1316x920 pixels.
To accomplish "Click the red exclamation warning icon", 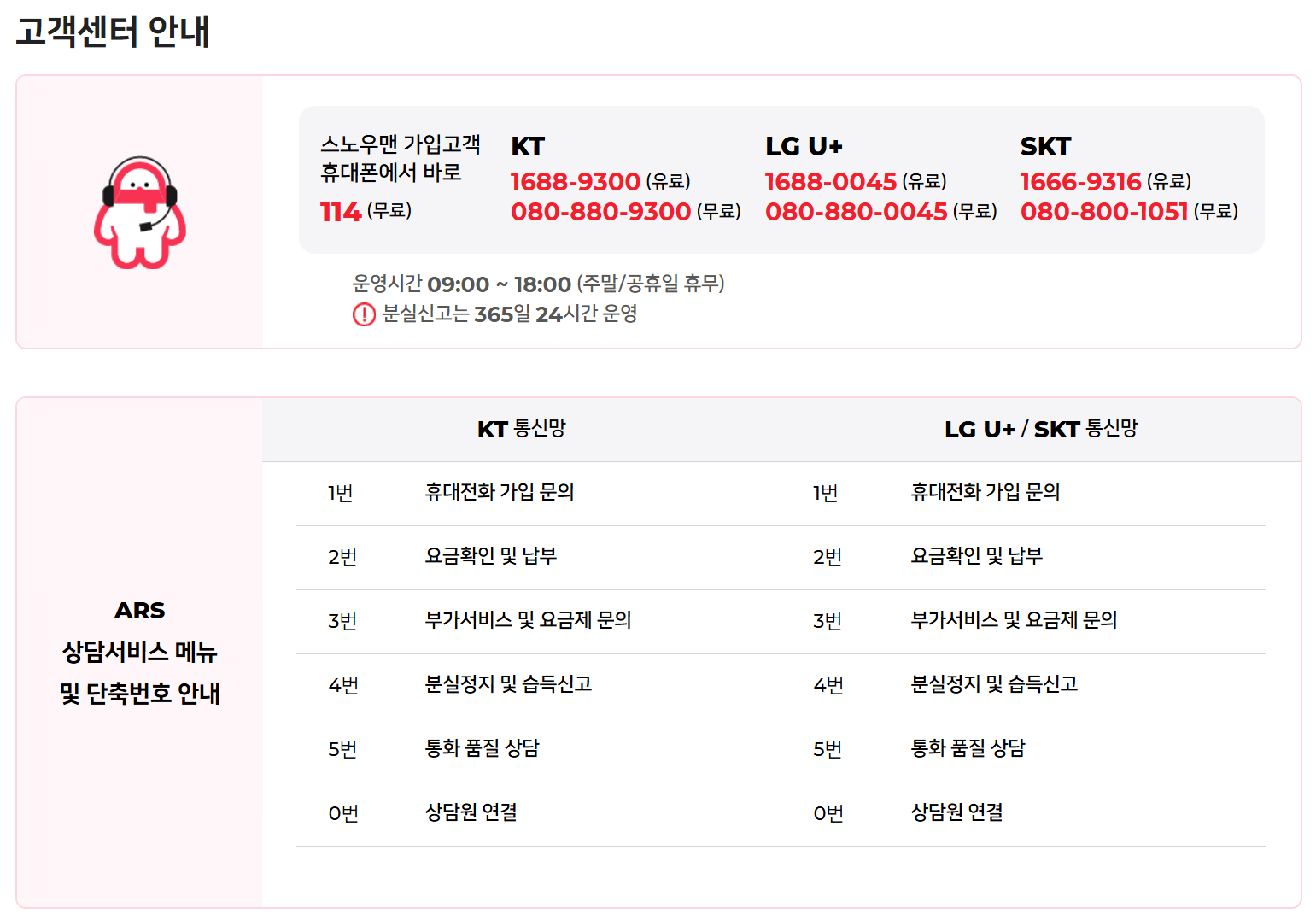I will 364,315.
